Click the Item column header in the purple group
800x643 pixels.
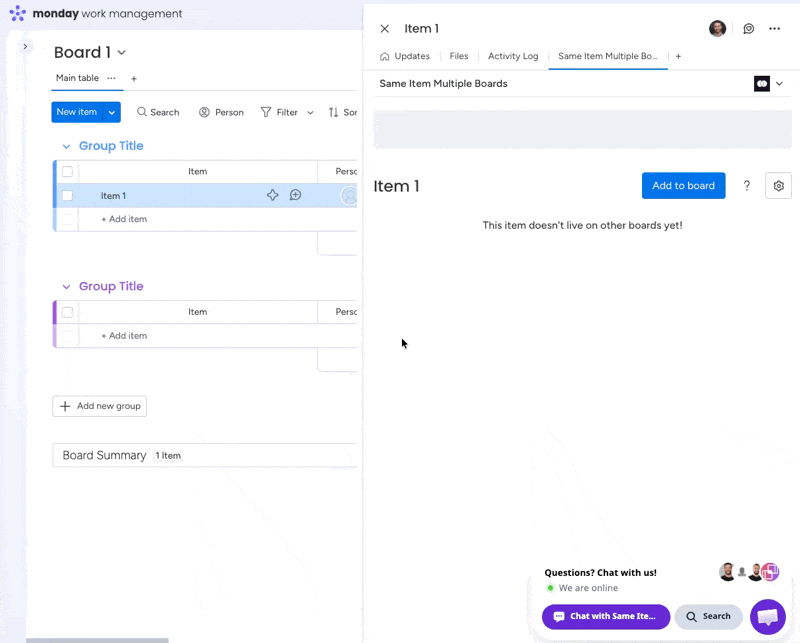(x=197, y=312)
